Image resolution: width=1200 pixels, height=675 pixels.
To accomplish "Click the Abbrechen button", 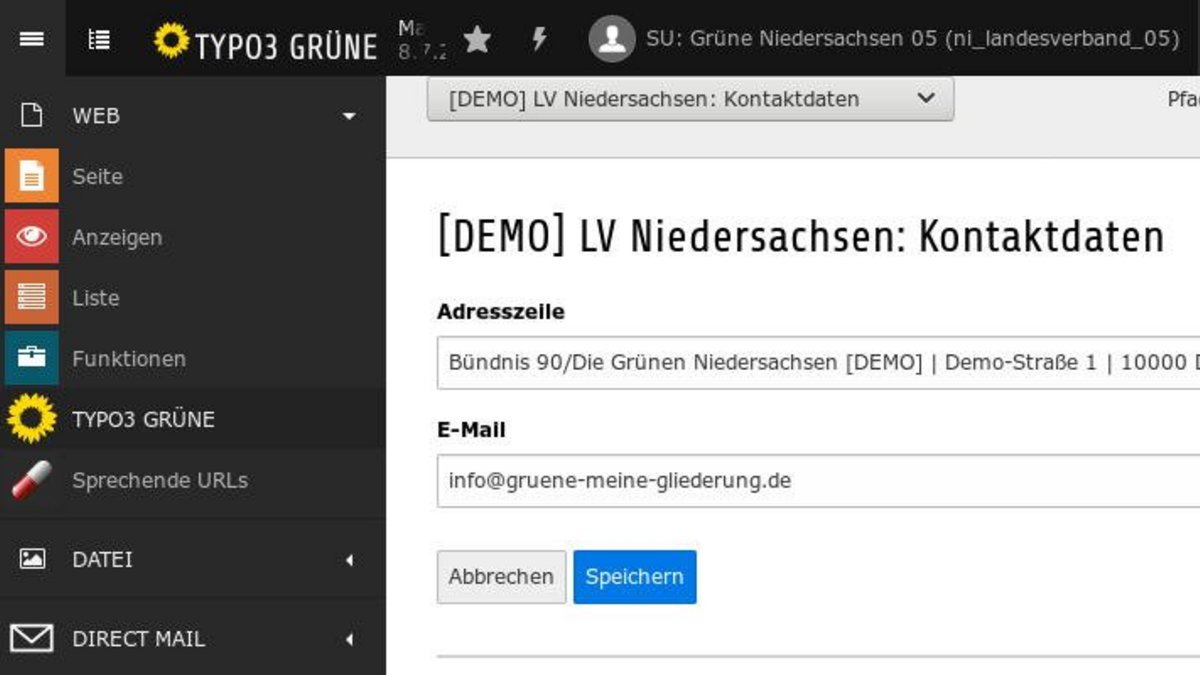I will coord(501,577).
